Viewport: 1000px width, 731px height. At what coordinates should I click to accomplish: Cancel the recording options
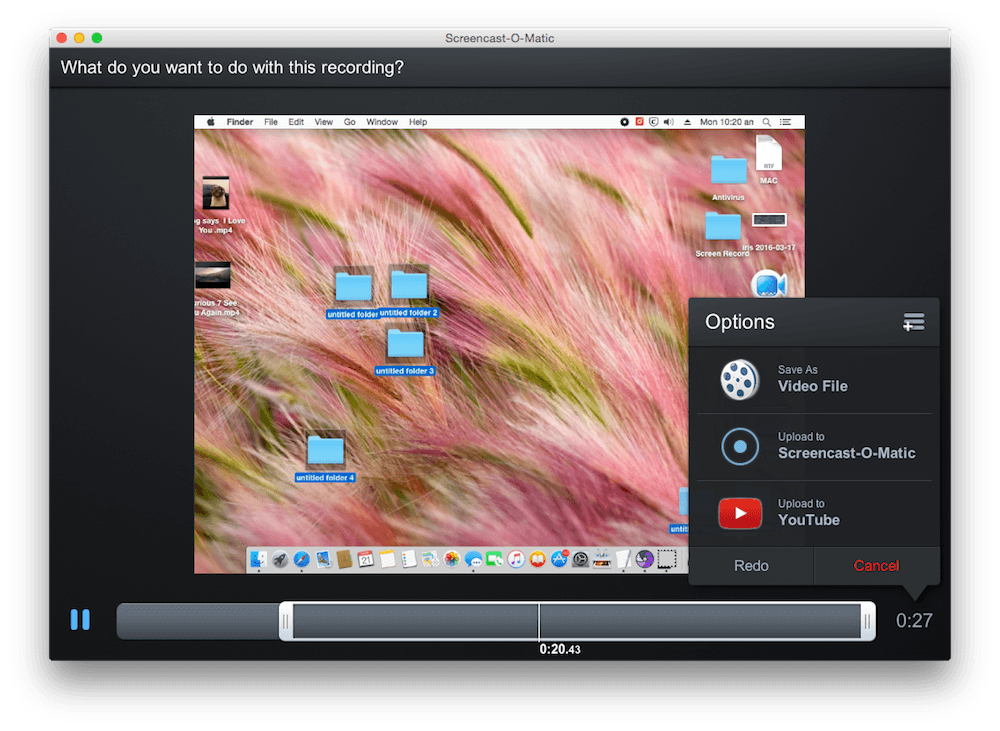point(876,566)
